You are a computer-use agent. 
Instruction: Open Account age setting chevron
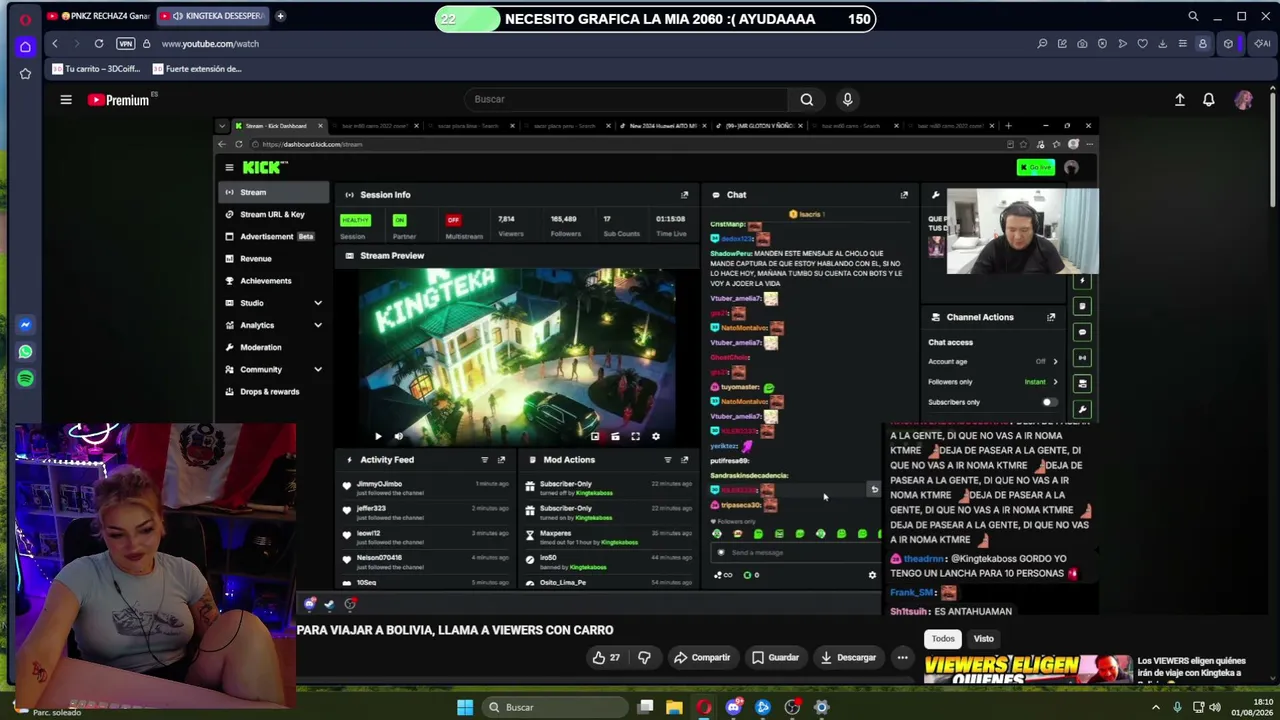click(1055, 361)
